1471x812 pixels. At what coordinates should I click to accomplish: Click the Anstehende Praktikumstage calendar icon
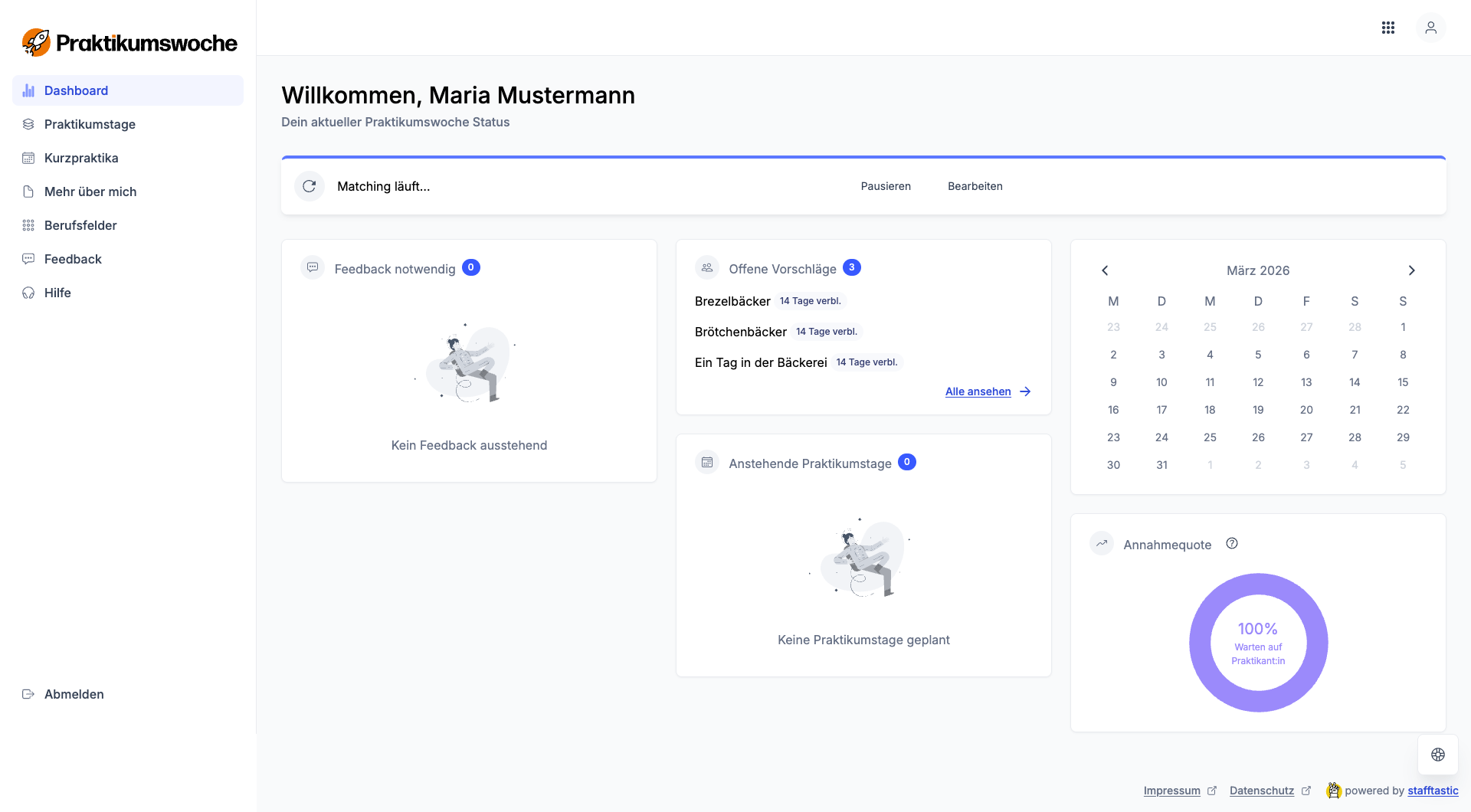click(x=707, y=463)
